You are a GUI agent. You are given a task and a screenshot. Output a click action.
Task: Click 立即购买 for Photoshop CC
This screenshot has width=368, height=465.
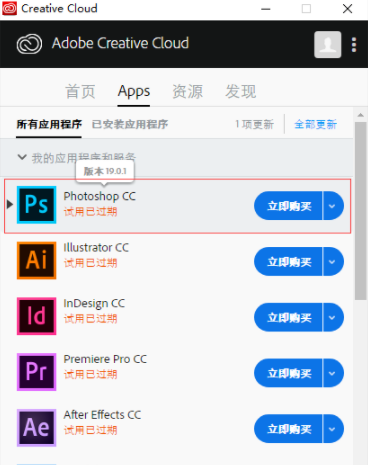tap(289, 206)
